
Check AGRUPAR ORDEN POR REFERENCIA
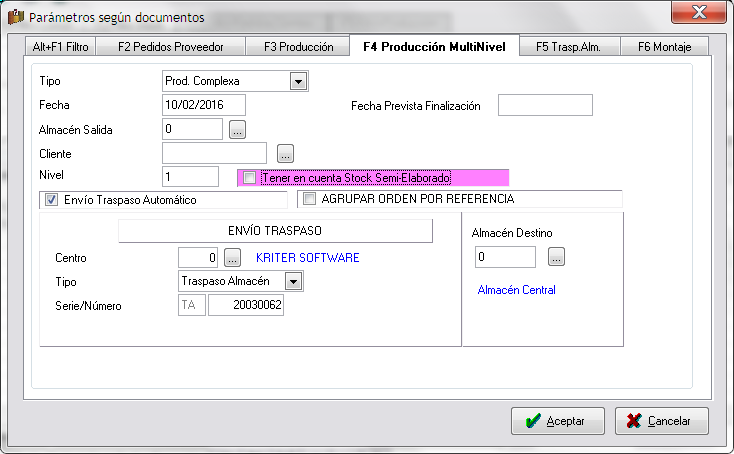pos(309,199)
